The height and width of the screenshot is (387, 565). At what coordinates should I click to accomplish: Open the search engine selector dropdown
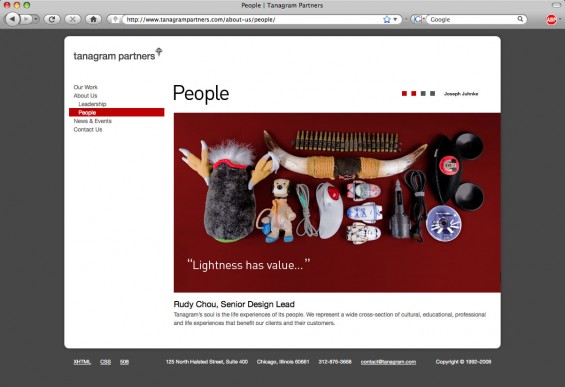point(419,19)
